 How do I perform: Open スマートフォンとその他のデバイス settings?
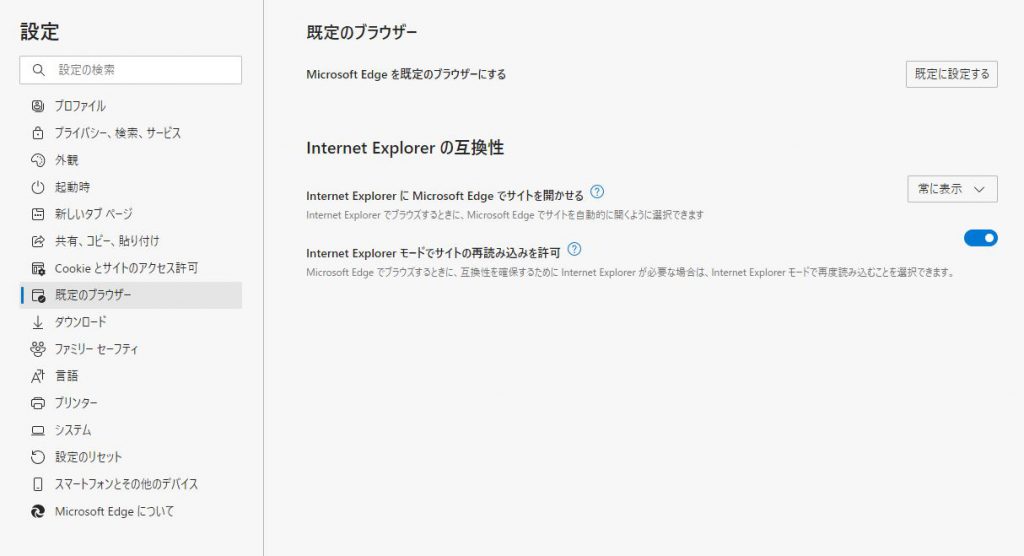click(x=131, y=484)
